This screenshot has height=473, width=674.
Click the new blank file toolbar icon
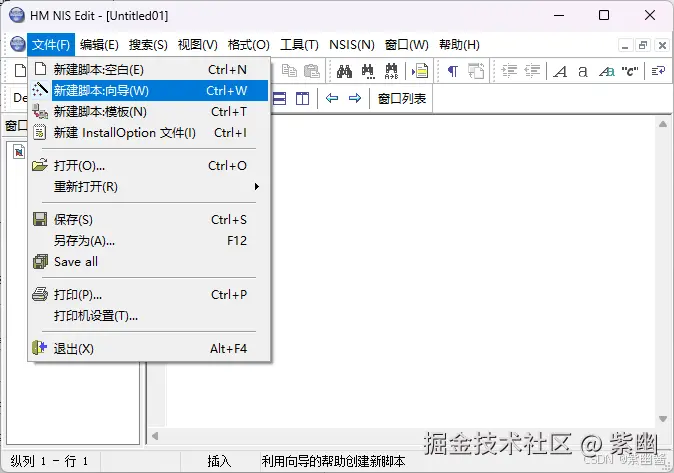point(20,71)
